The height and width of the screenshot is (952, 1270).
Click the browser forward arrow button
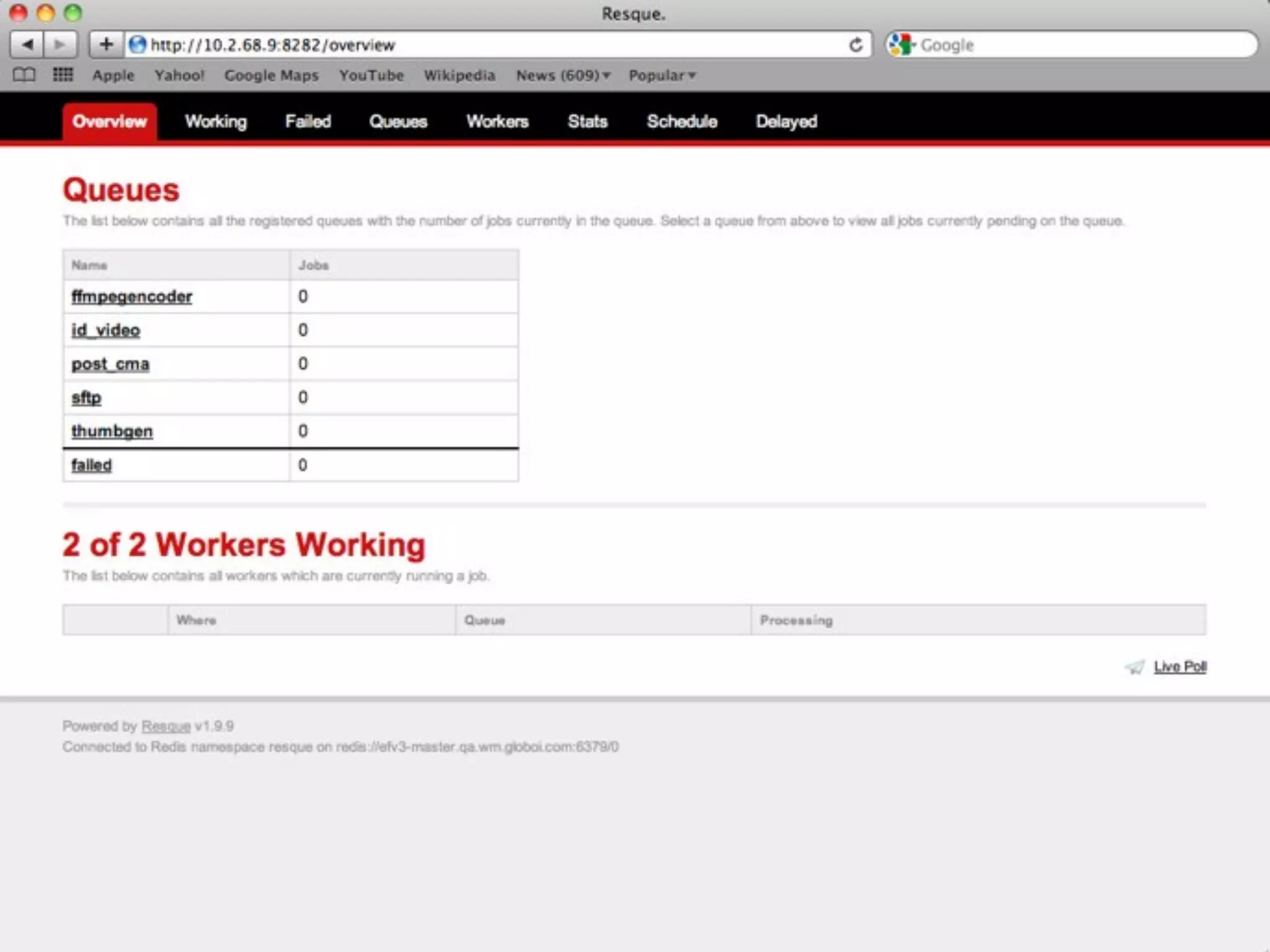[60, 45]
